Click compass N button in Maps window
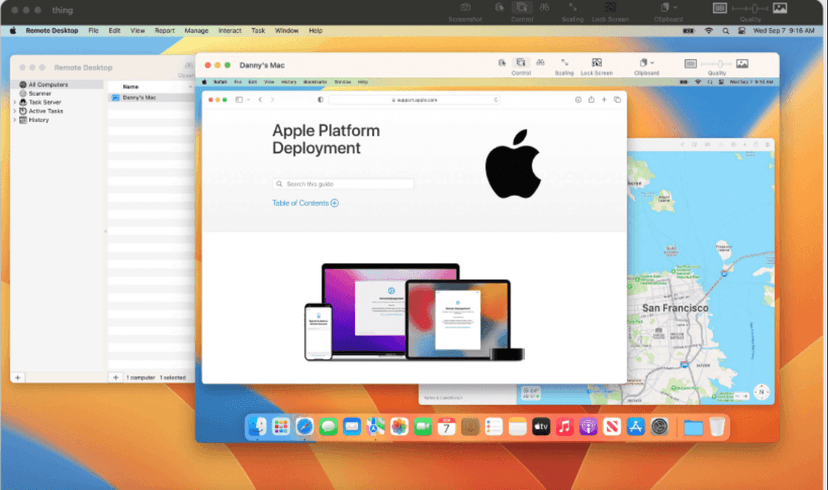The height and width of the screenshot is (490, 828). click(x=761, y=392)
